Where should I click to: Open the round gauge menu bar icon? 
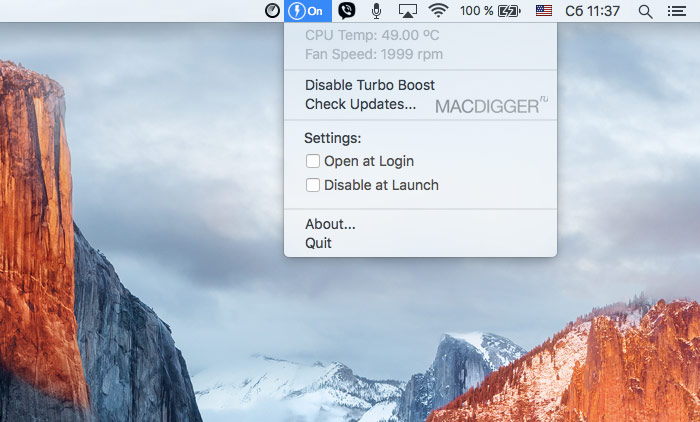pyautogui.click(x=272, y=11)
